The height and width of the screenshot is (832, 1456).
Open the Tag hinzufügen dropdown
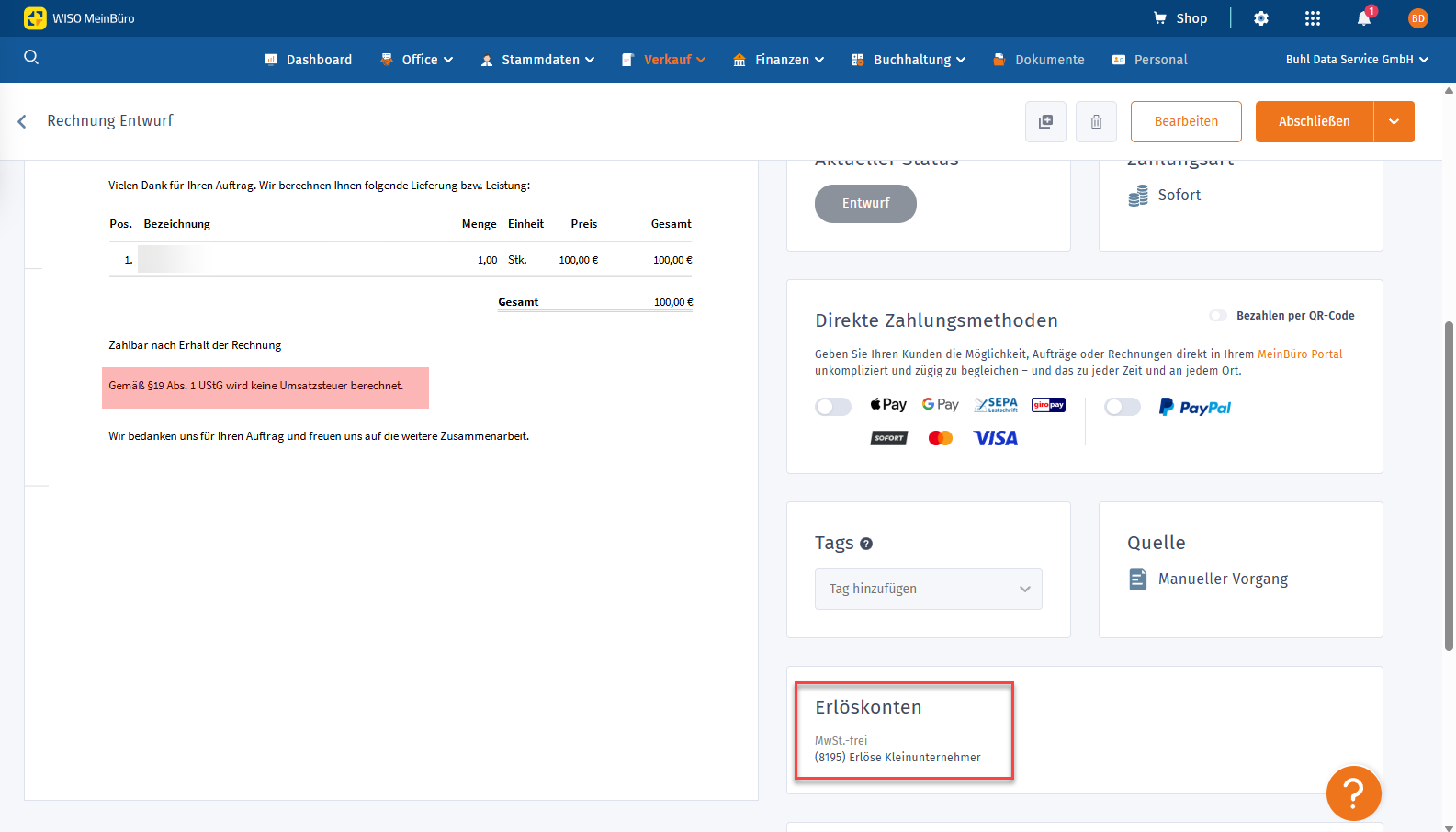pyautogui.click(x=928, y=589)
